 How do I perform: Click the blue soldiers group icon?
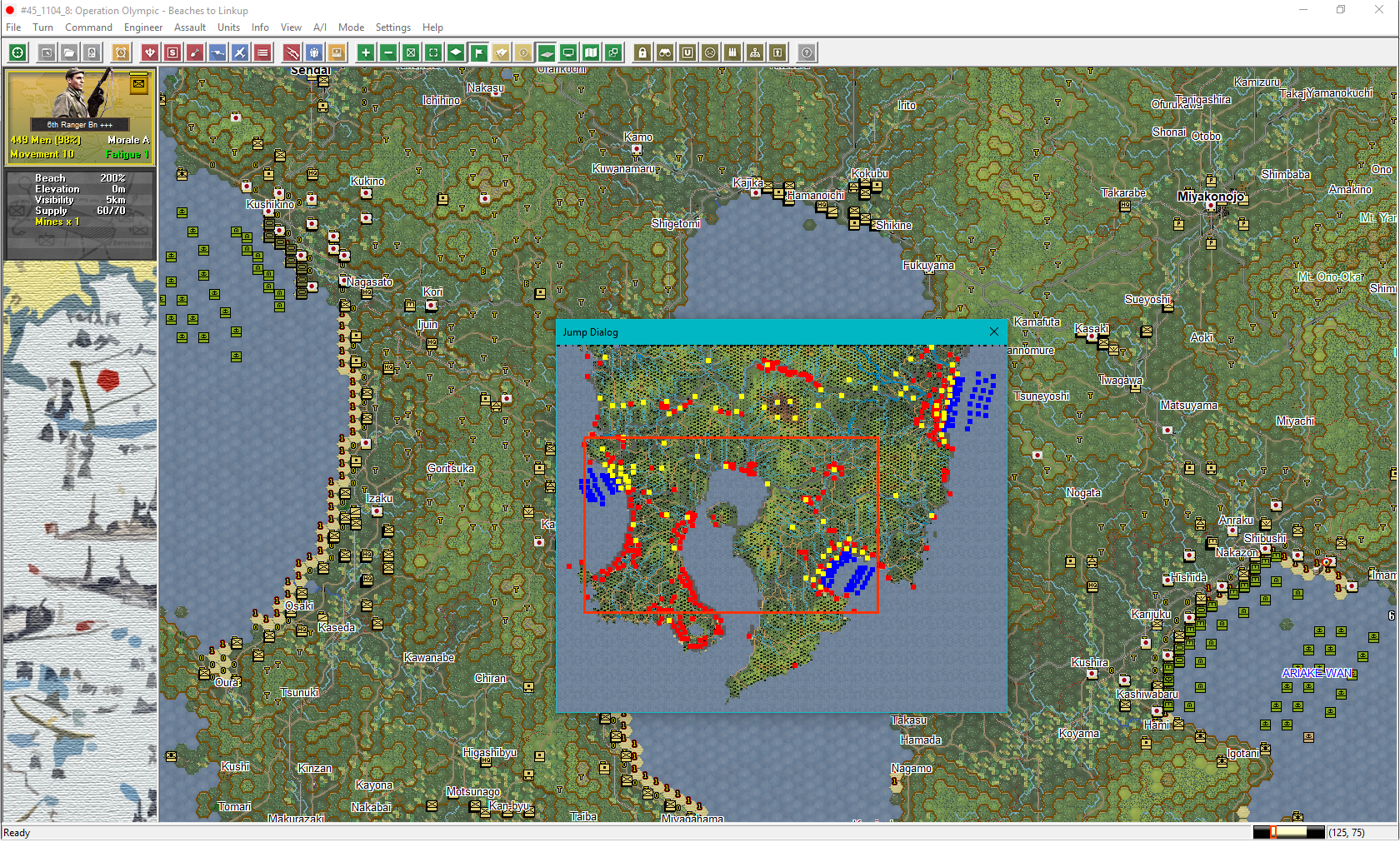[x=314, y=52]
